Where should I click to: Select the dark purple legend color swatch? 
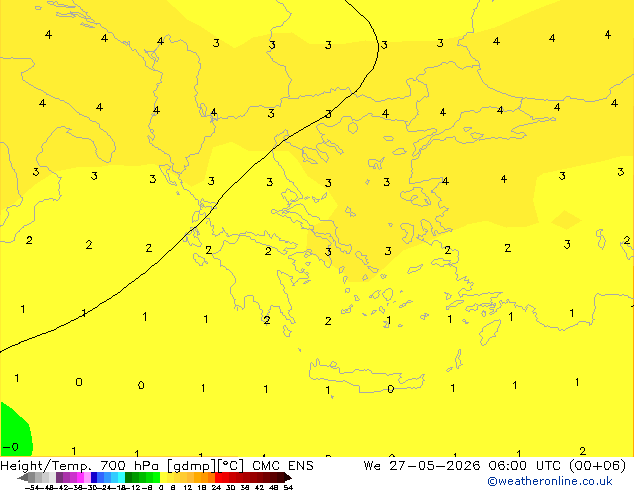pyautogui.click(x=59, y=477)
